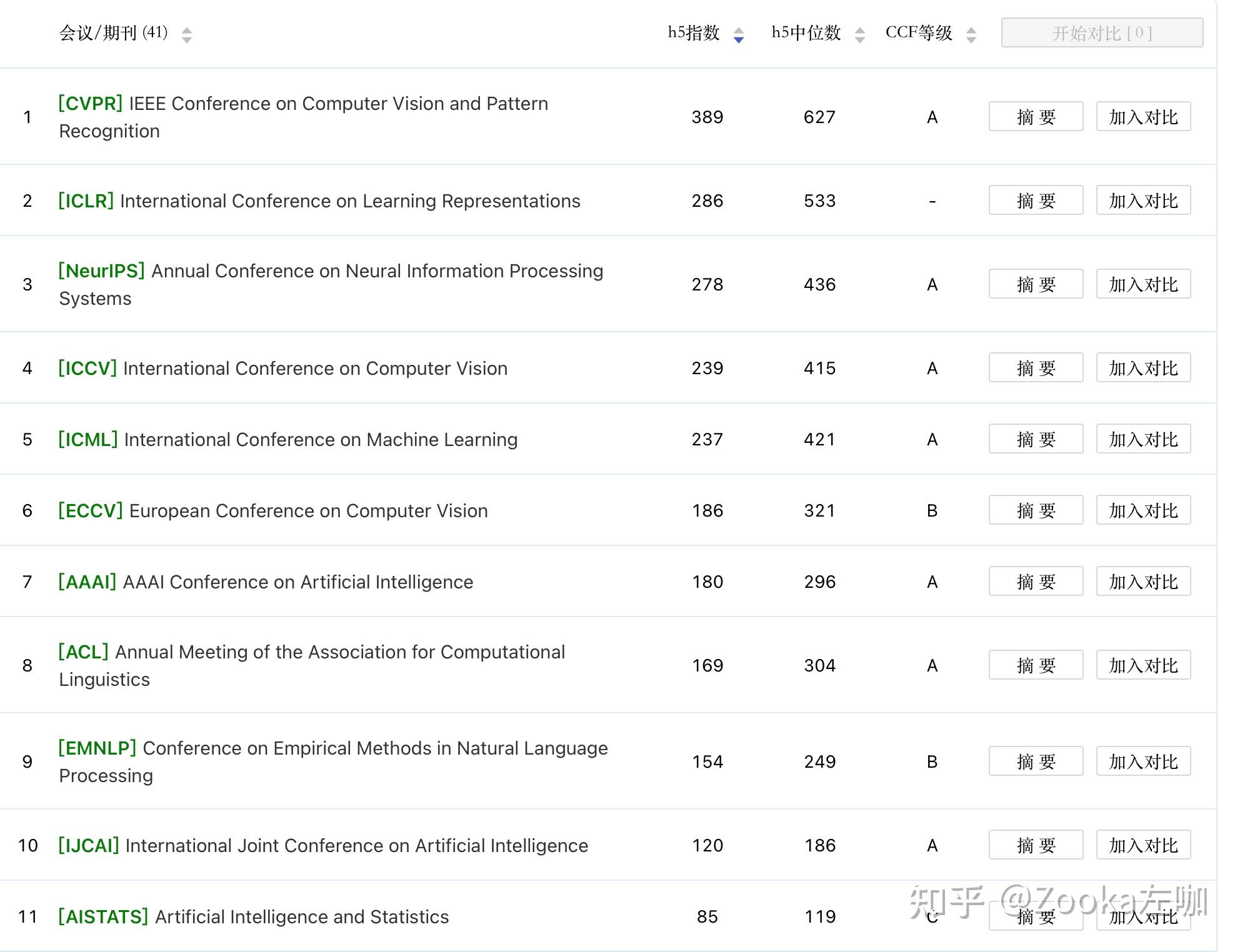Open 摘要 for ICML row
This screenshot has height=952, width=1240.
(x=1036, y=439)
